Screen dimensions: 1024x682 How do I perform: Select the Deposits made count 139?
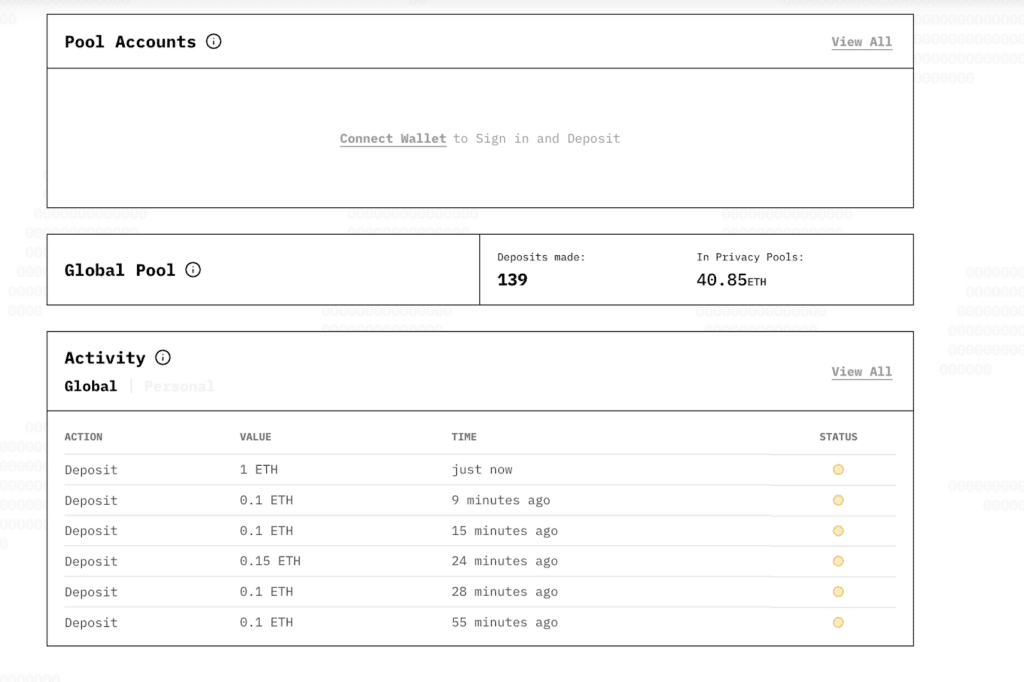[512, 280]
